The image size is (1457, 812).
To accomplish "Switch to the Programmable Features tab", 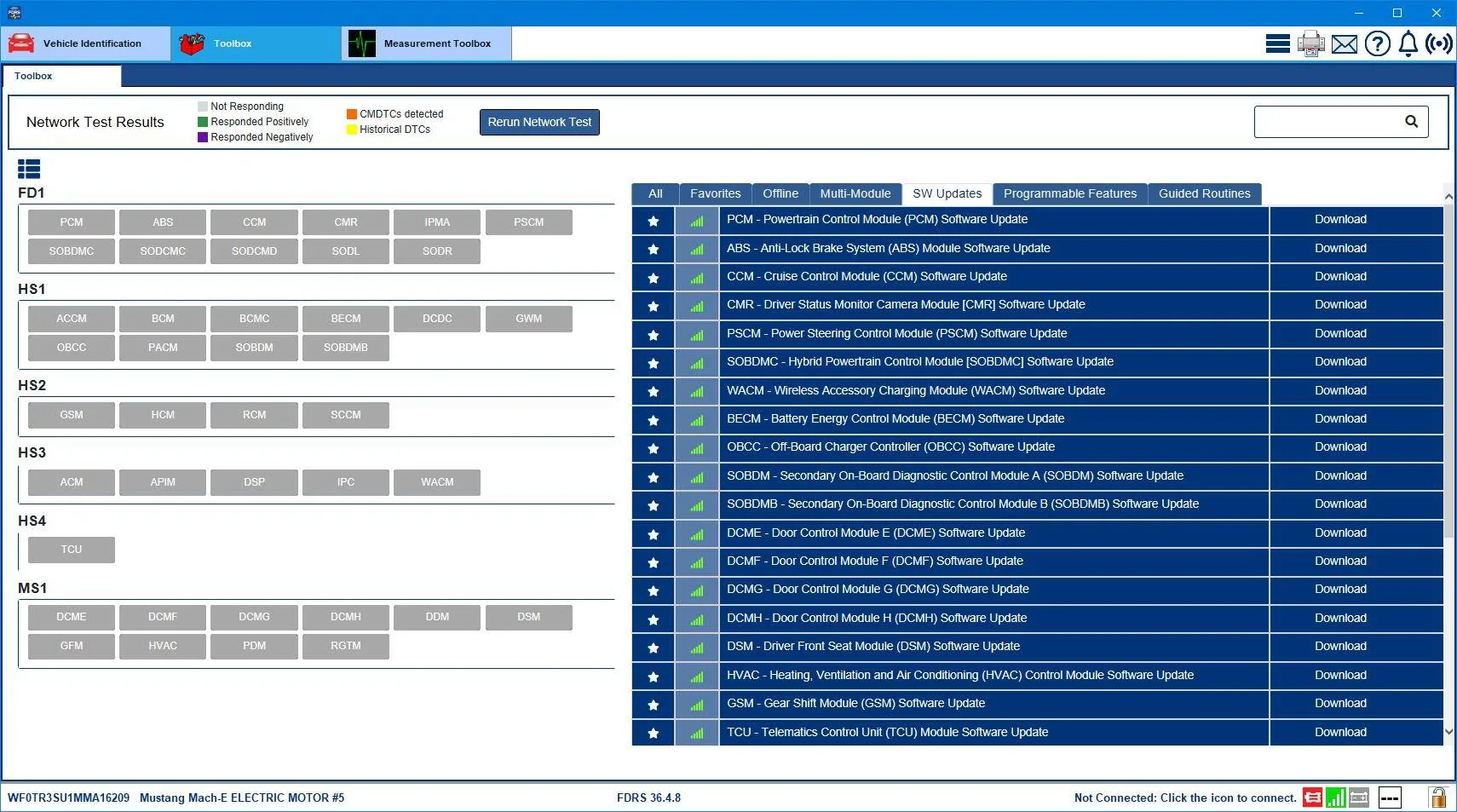I will tap(1070, 194).
